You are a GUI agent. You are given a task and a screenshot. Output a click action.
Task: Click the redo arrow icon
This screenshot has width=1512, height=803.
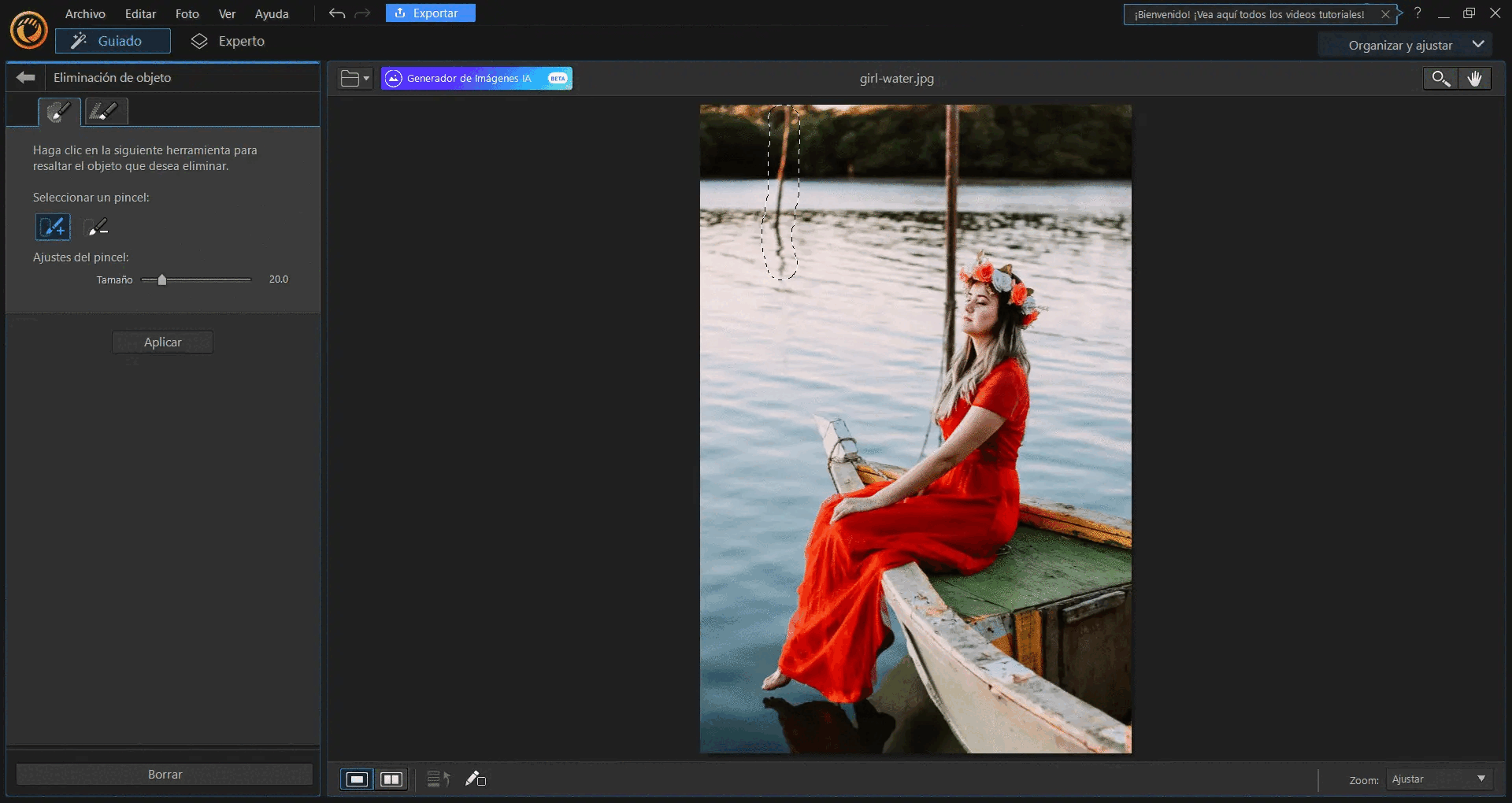coord(362,13)
